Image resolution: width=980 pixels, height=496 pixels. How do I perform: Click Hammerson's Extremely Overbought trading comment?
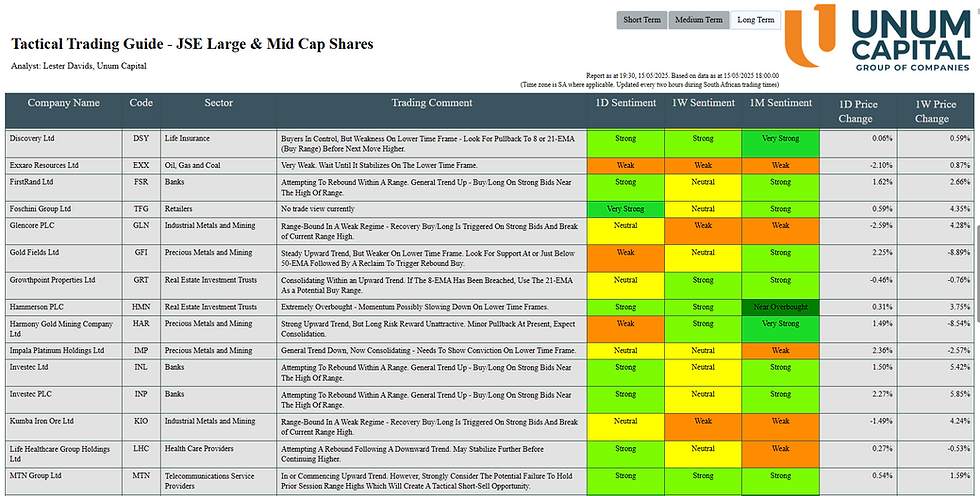click(x=414, y=307)
